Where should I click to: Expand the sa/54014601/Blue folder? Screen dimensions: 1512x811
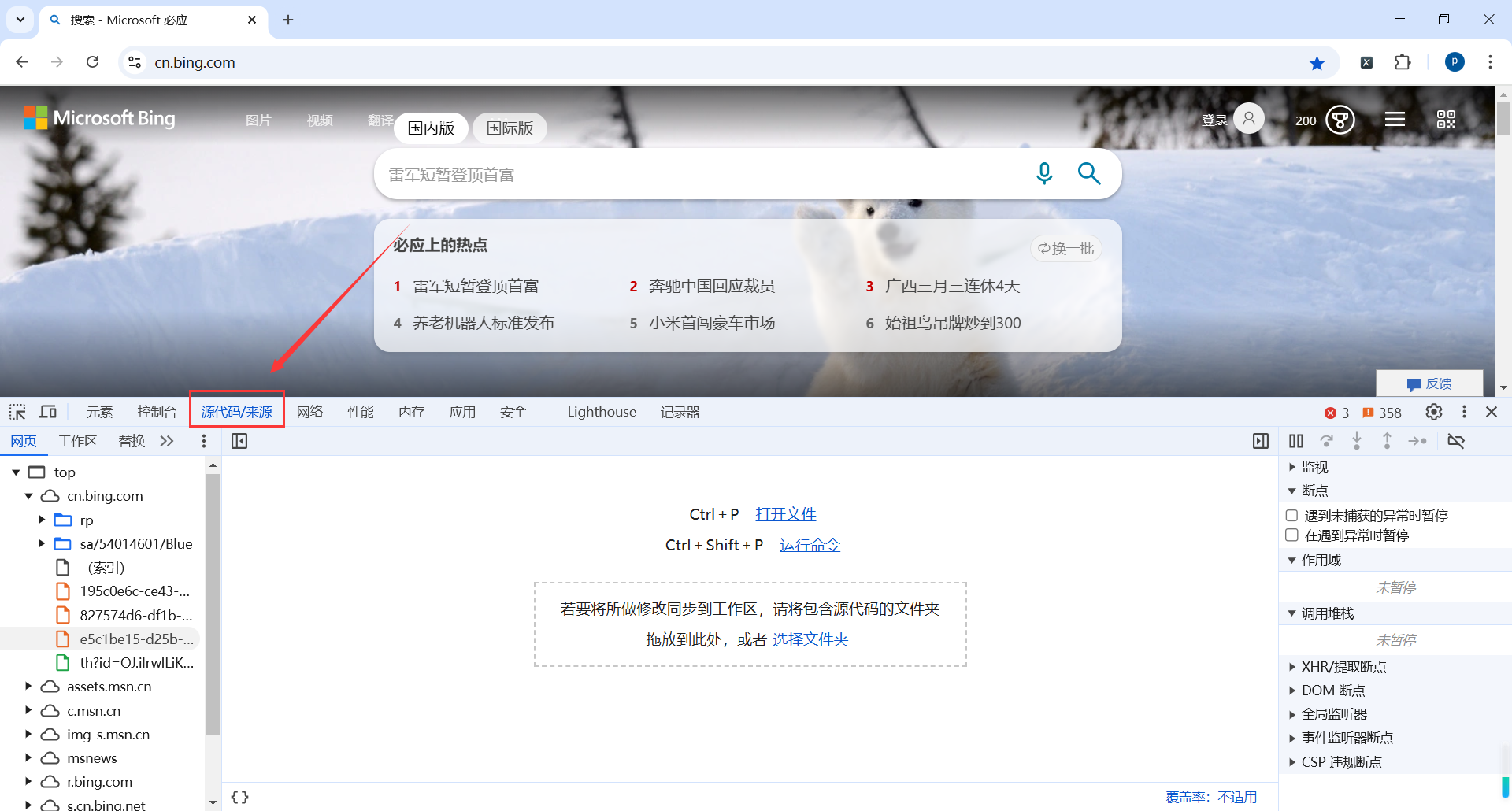(x=42, y=543)
